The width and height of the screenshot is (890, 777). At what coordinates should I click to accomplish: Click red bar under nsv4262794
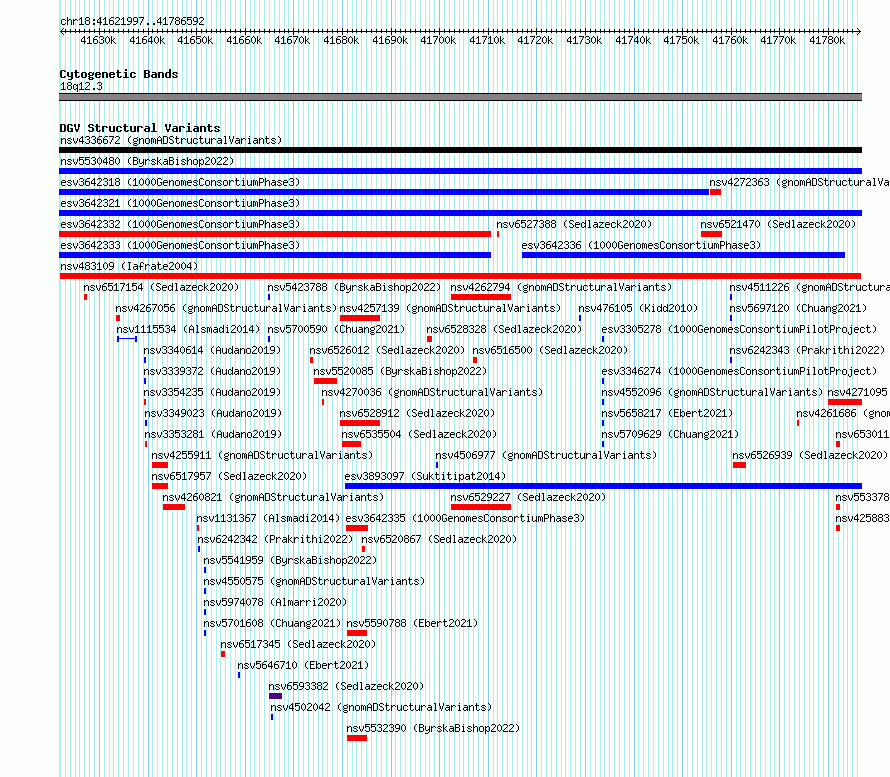pyautogui.click(x=481, y=297)
